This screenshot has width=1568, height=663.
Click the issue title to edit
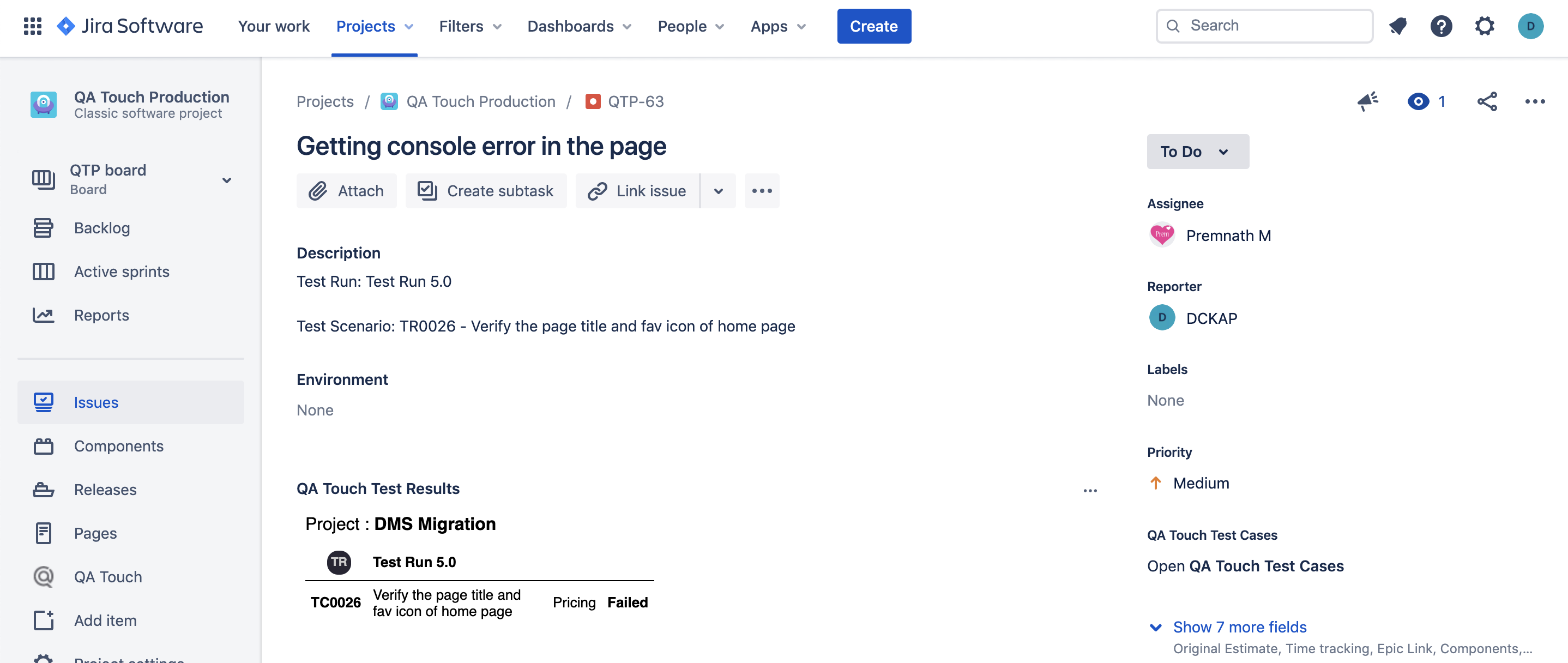(481, 147)
